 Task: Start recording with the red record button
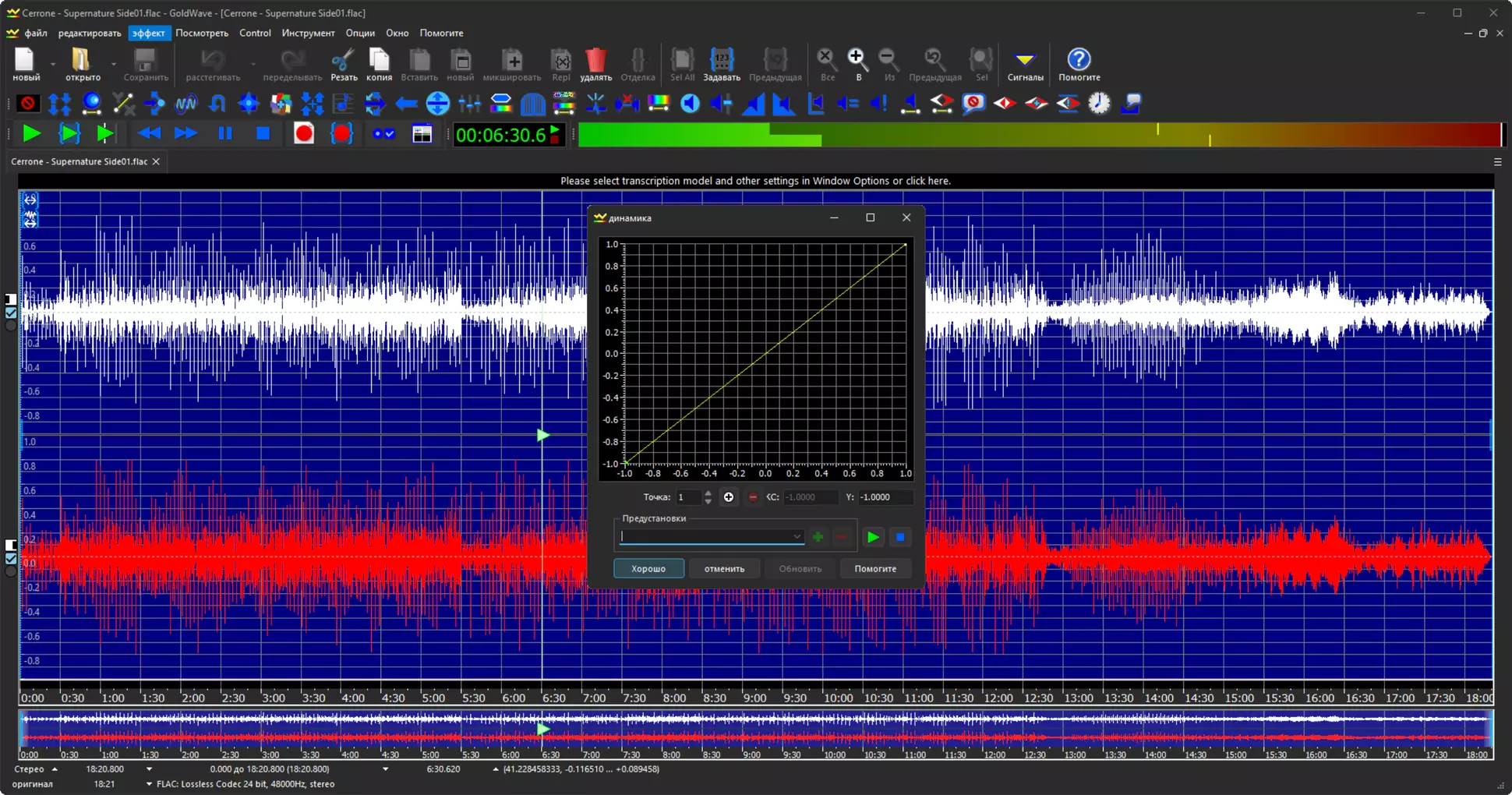tap(304, 134)
